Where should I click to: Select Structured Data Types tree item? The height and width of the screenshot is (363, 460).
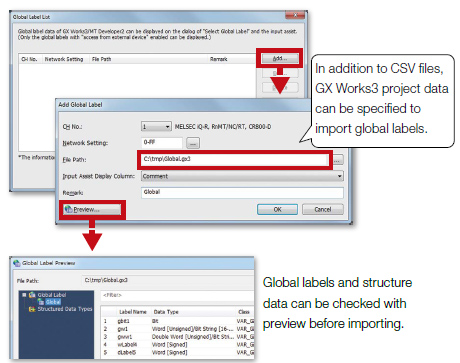pos(65,309)
